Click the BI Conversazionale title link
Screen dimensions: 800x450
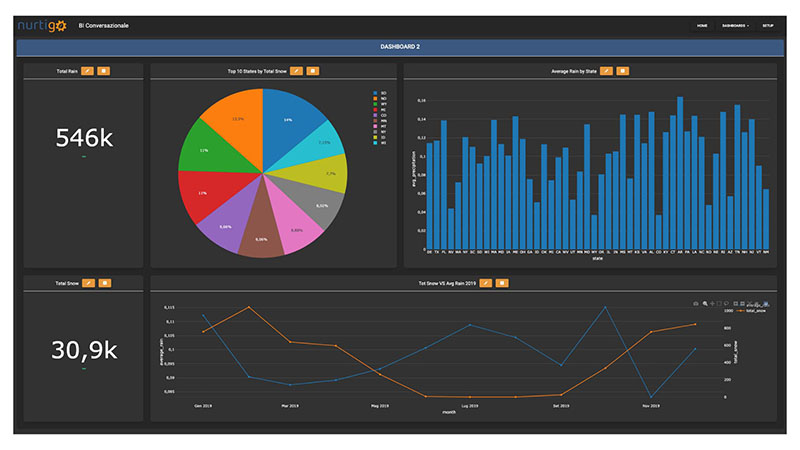click(104, 26)
